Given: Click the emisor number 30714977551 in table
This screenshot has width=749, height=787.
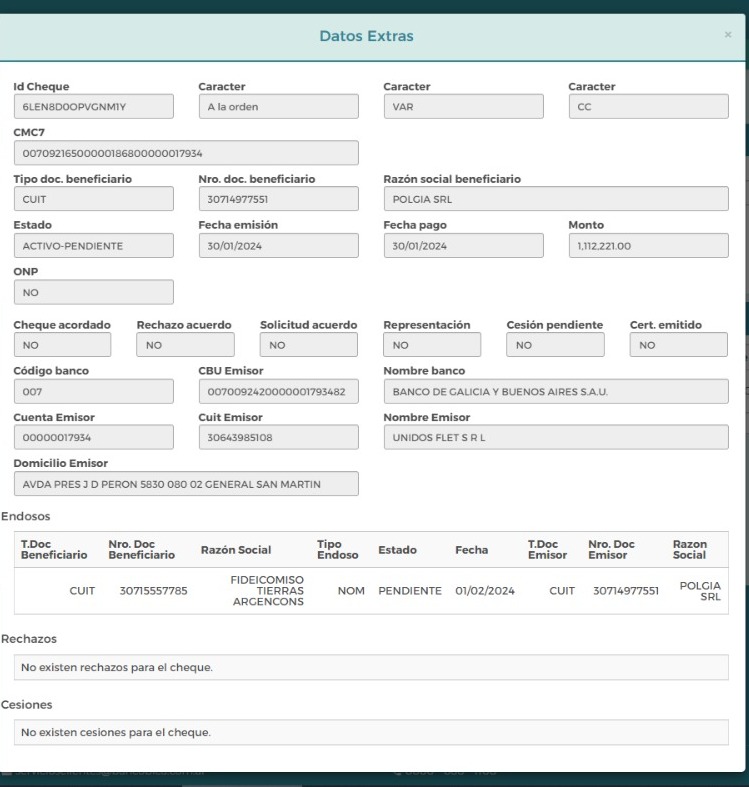Looking at the screenshot, I should point(626,591).
